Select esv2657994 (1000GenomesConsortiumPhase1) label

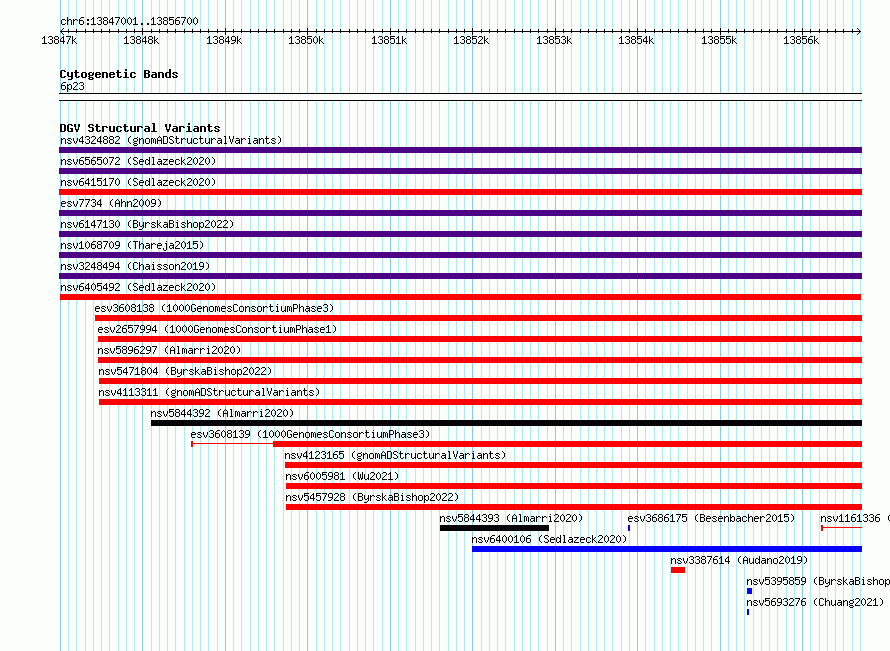(217, 329)
